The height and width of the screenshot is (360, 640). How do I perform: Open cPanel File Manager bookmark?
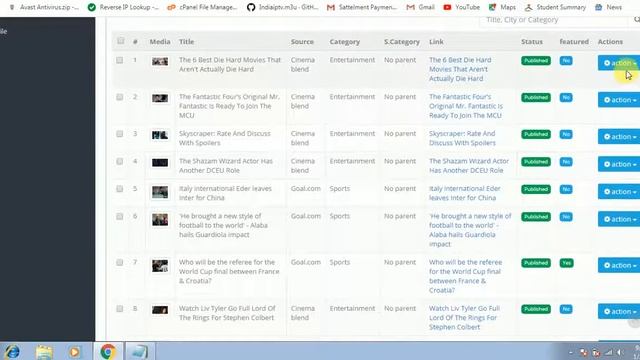pyautogui.click(x=202, y=7)
